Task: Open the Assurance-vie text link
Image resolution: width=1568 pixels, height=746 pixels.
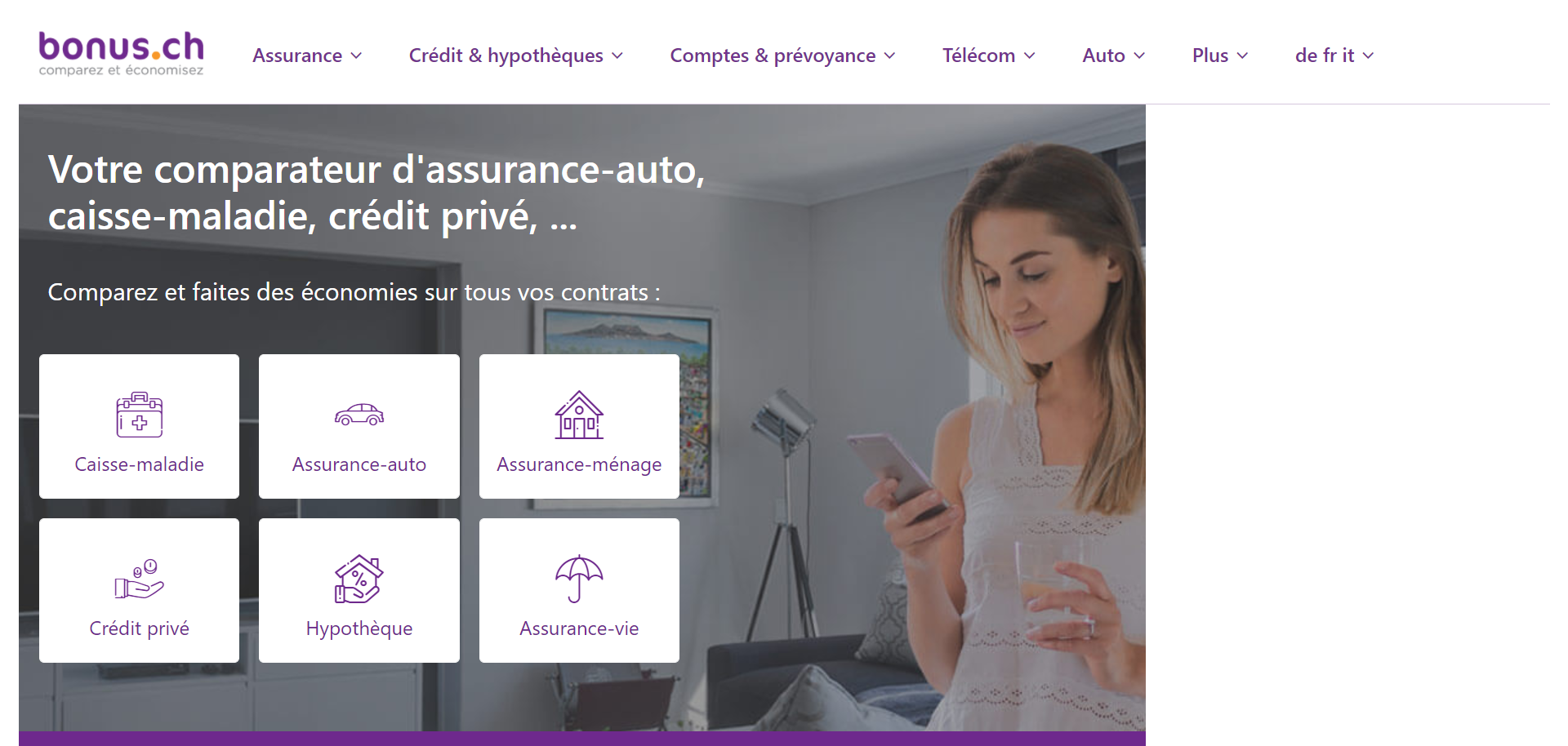Action: (x=579, y=628)
